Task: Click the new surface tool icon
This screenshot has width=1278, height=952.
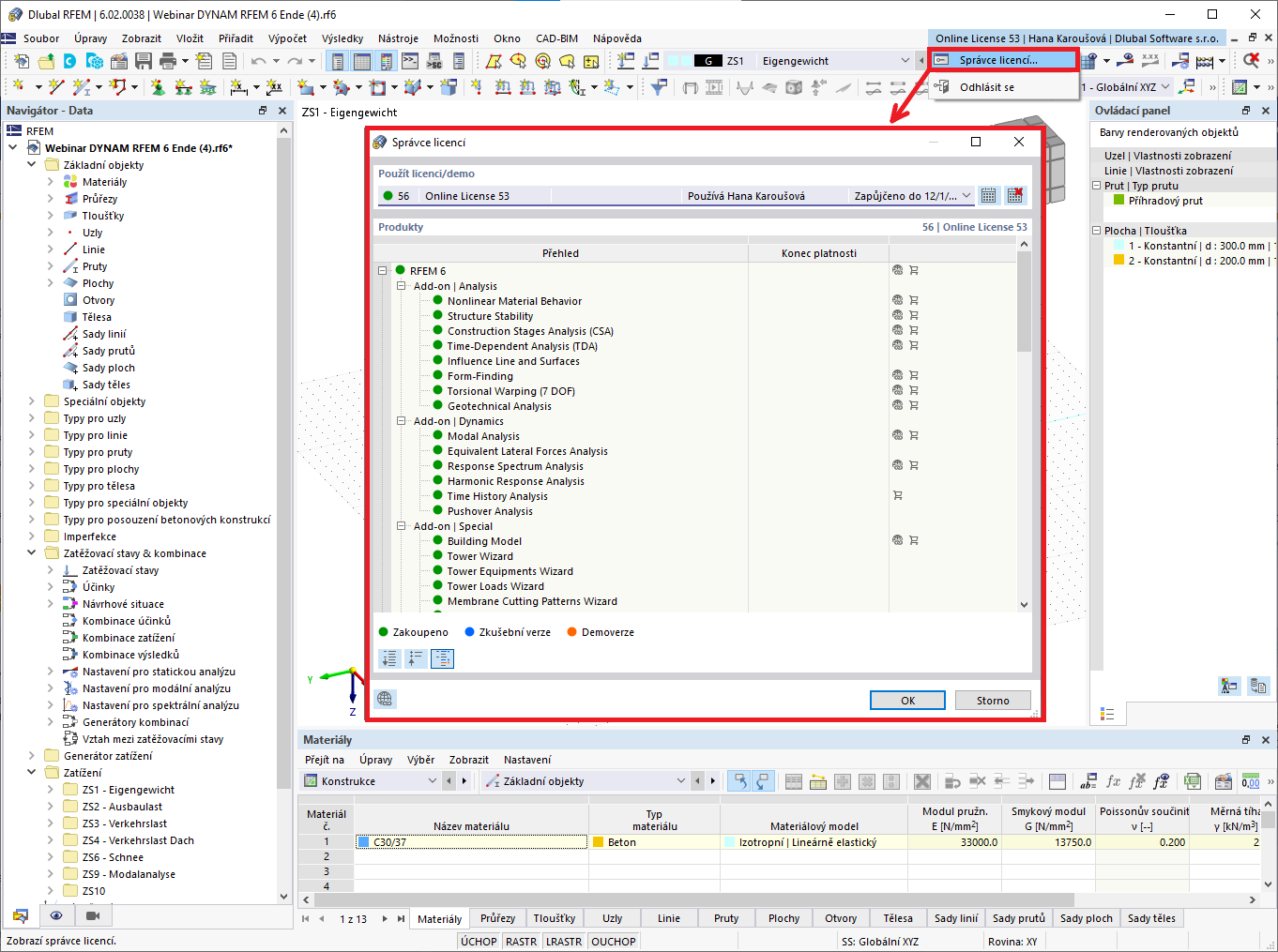Action: coord(306,87)
